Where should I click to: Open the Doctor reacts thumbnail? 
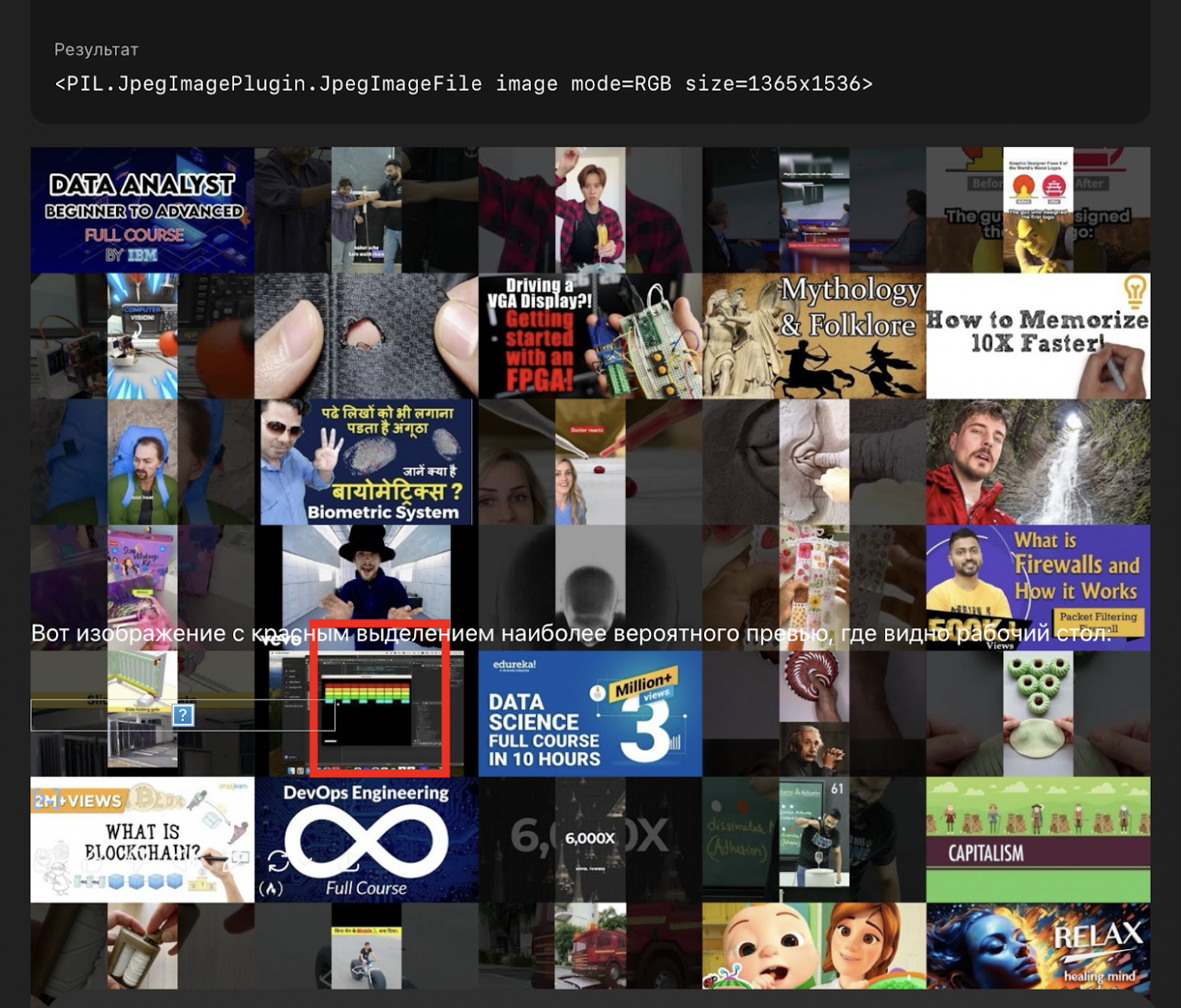point(590,462)
